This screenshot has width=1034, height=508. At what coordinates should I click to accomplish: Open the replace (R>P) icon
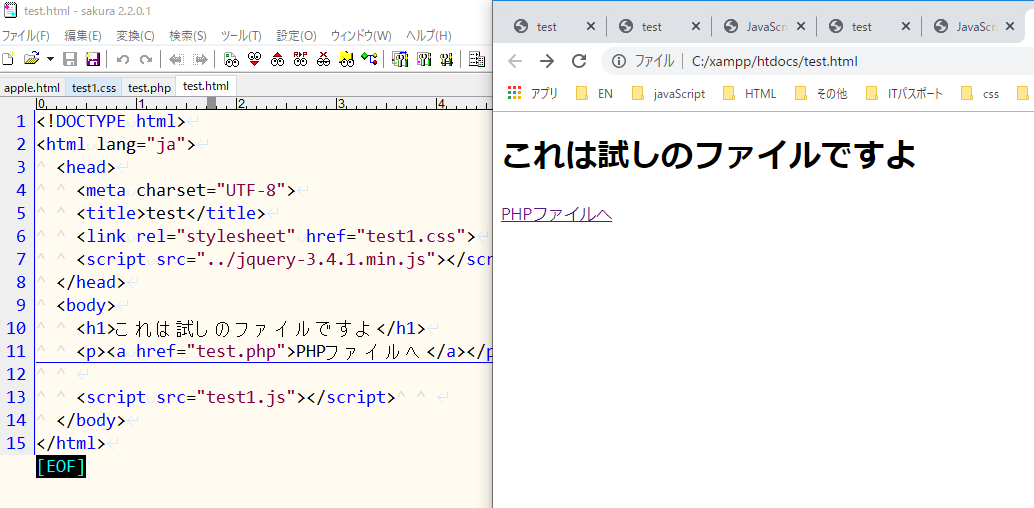point(301,59)
